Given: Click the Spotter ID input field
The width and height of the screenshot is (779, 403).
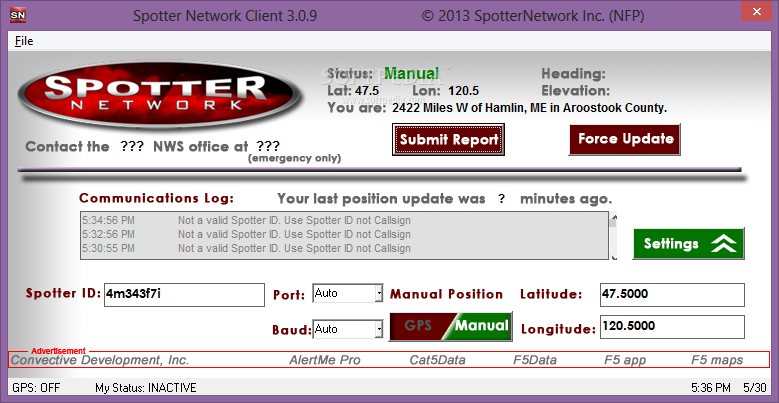Looking at the screenshot, I should pyautogui.click(x=184, y=295).
